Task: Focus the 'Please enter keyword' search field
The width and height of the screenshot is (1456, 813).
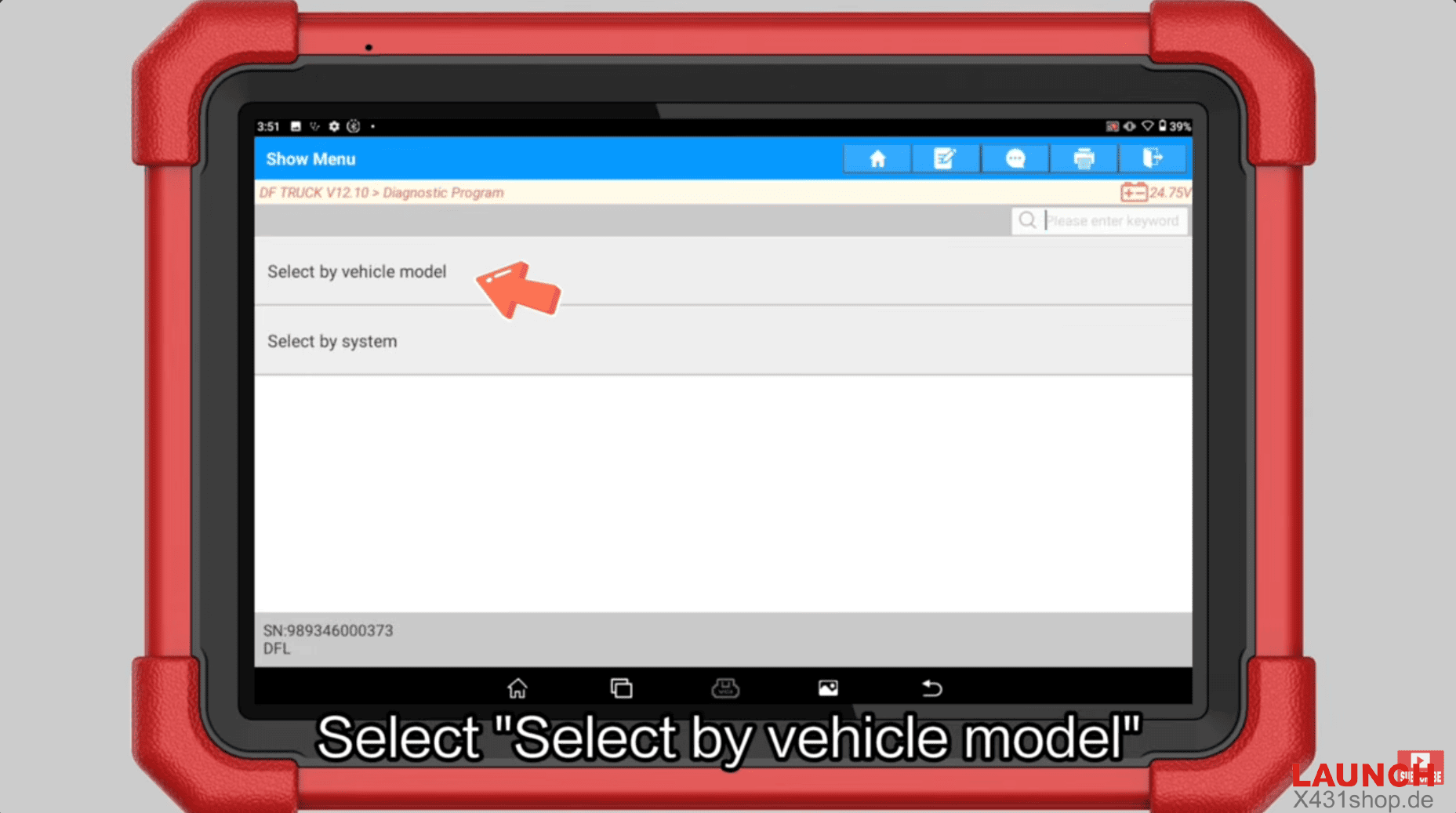Action: pyautogui.click(x=1112, y=221)
